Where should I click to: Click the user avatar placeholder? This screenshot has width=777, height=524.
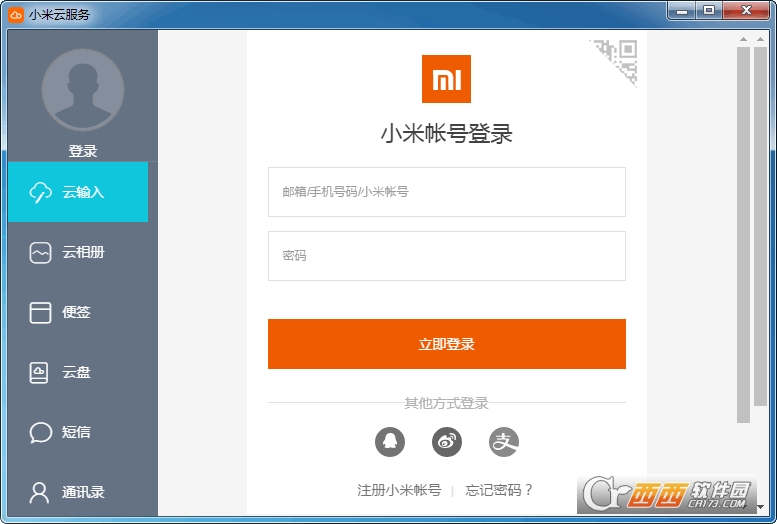(x=83, y=90)
